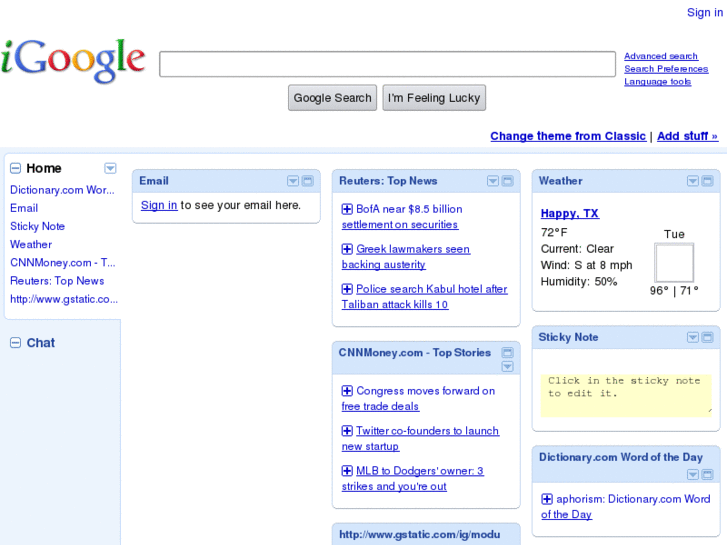Viewport: 727px width, 545px height.
Task: Select CNNMoney.com - T... in sidebar list
Action: 63,263
